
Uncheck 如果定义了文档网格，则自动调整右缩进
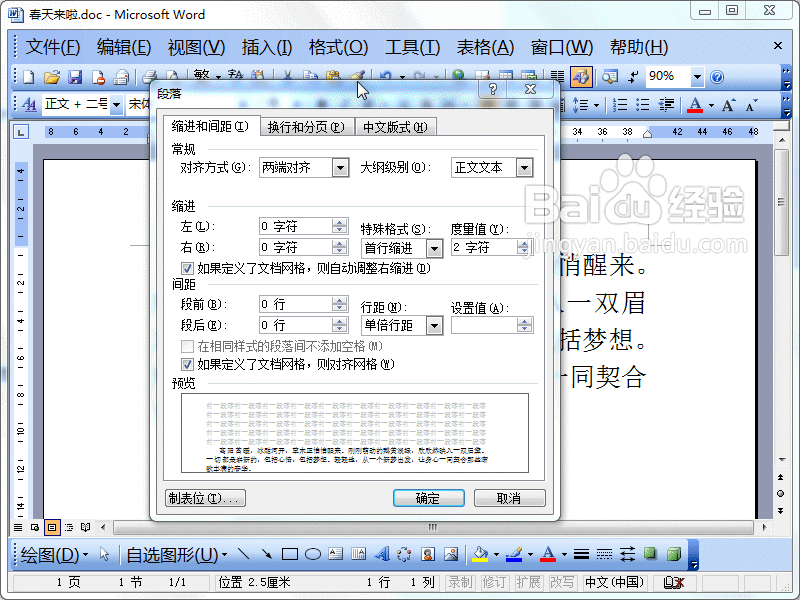[187, 267]
